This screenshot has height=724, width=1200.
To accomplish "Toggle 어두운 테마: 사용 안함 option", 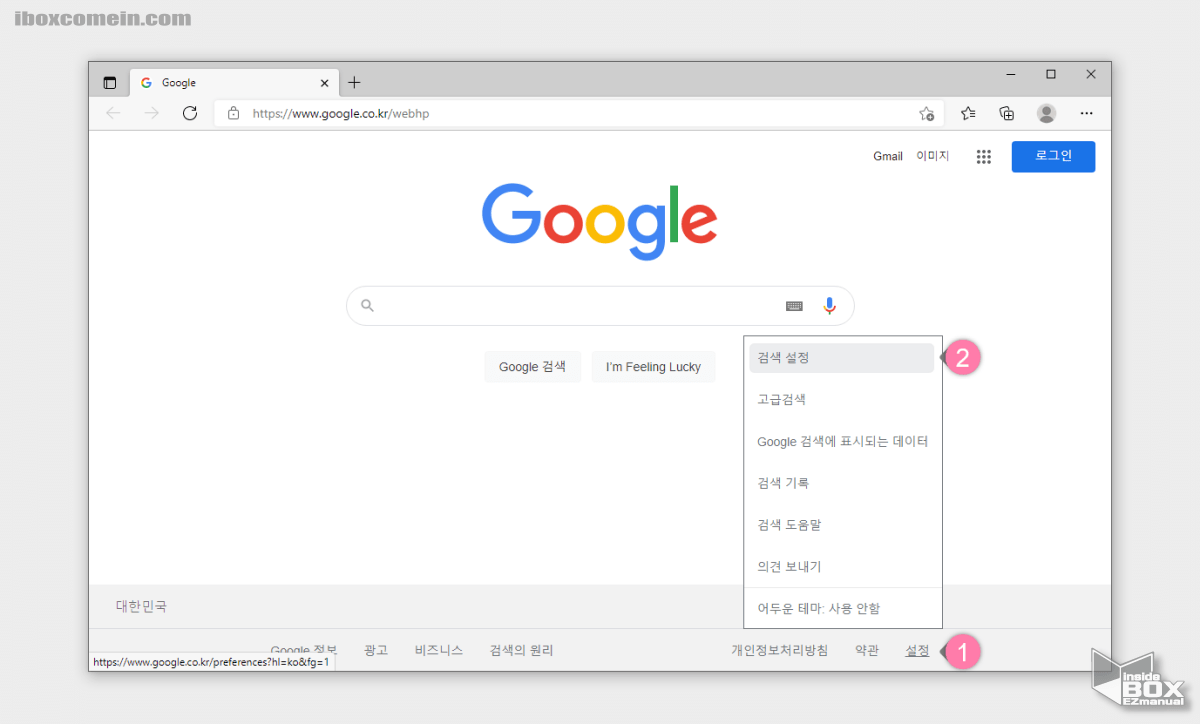I will click(x=843, y=608).
